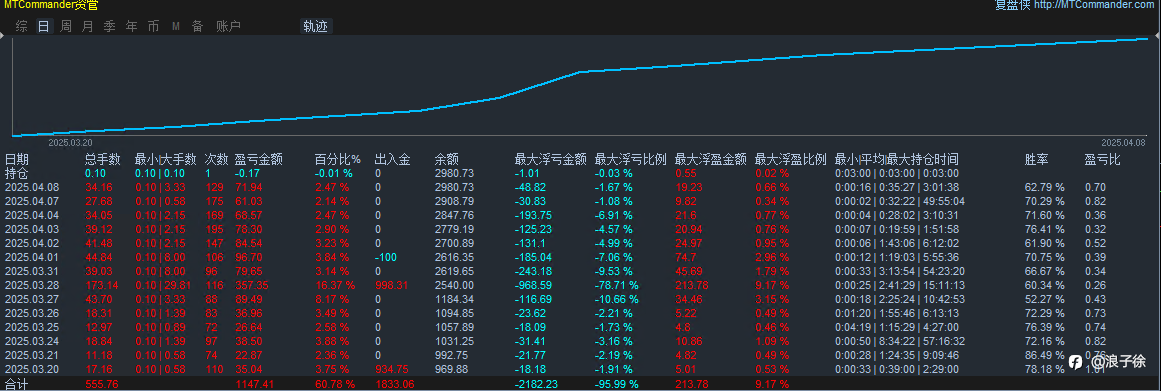Screen dimensions: 1161x391
Task: Click the 最大浮盈金额 column header
Action: (x=711, y=159)
